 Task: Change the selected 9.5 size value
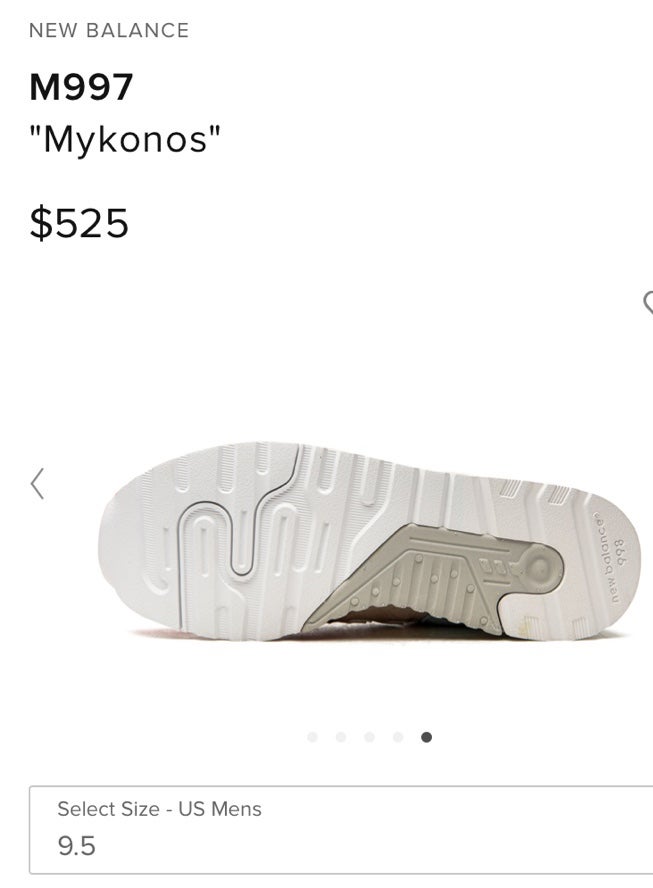coord(76,846)
